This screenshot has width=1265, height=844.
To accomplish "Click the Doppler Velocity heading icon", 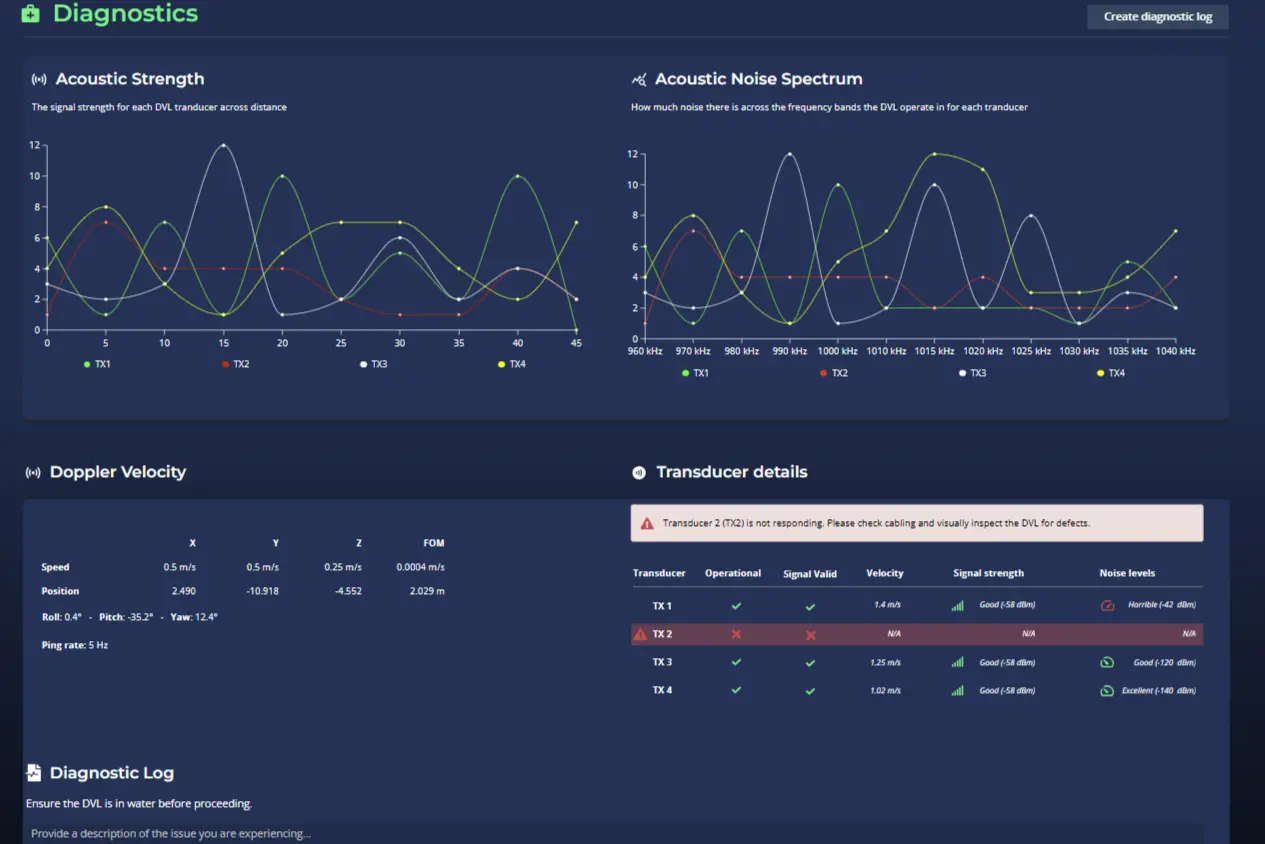I will coord(33,473).
